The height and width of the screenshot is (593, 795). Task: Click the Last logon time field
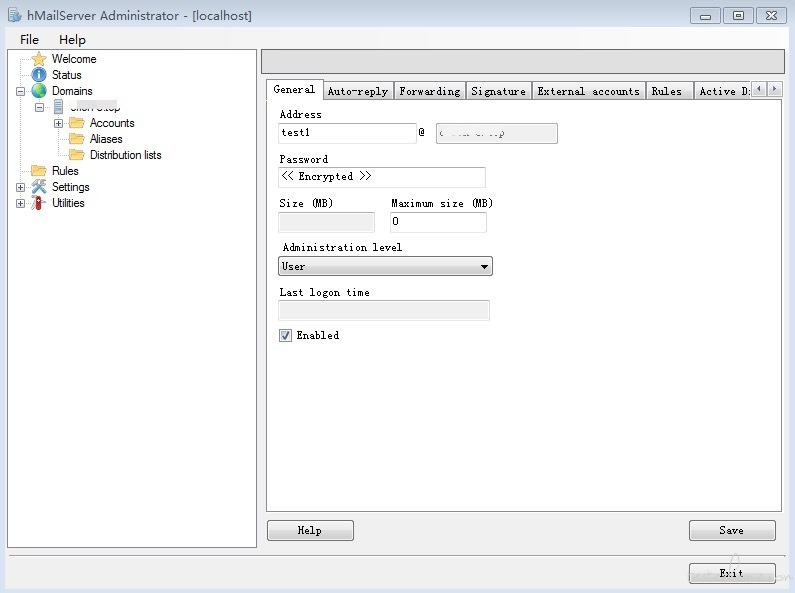(x=384, y=311)
